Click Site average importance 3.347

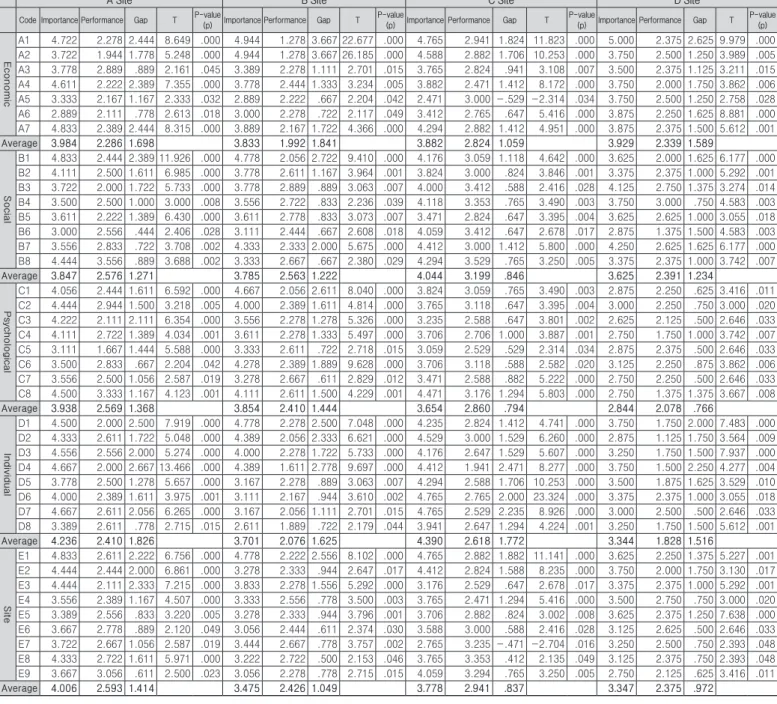(621, 689)
